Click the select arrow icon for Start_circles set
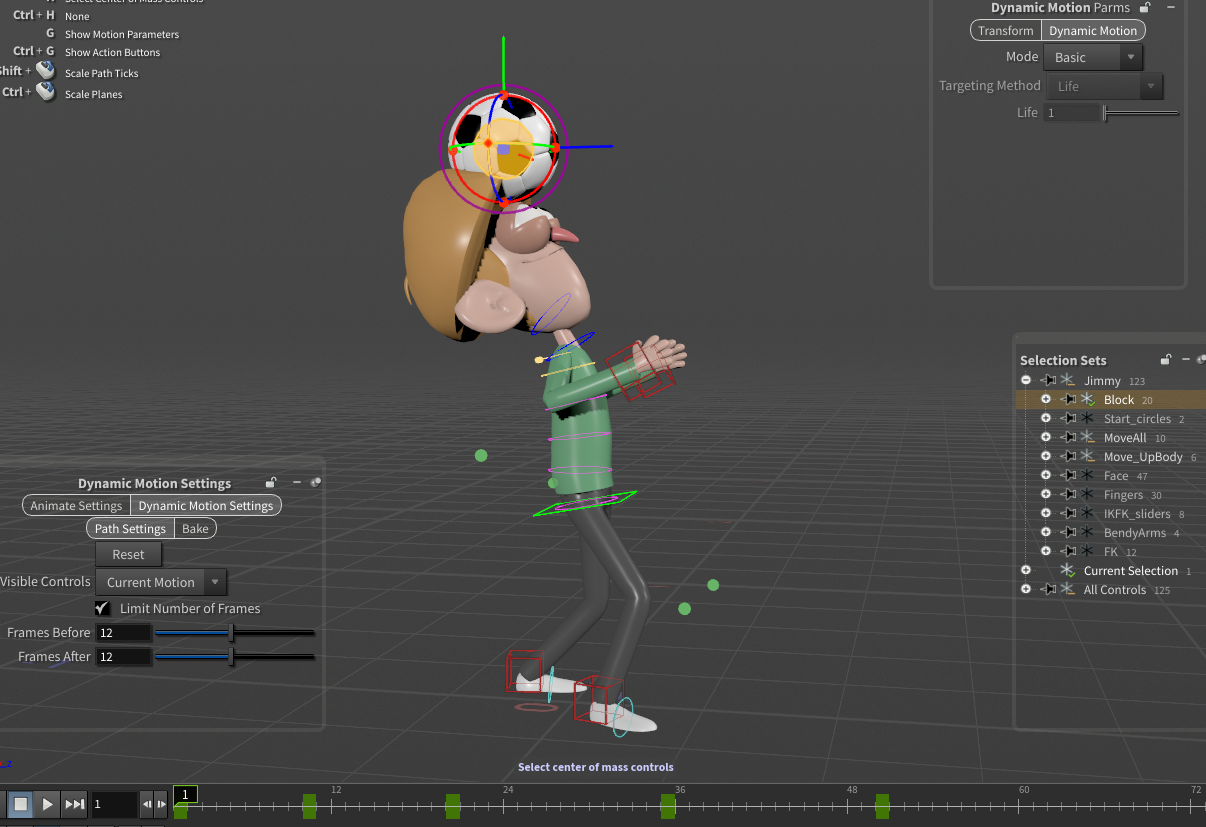The image size is (1206, 827). click(x=1067, y=419)
